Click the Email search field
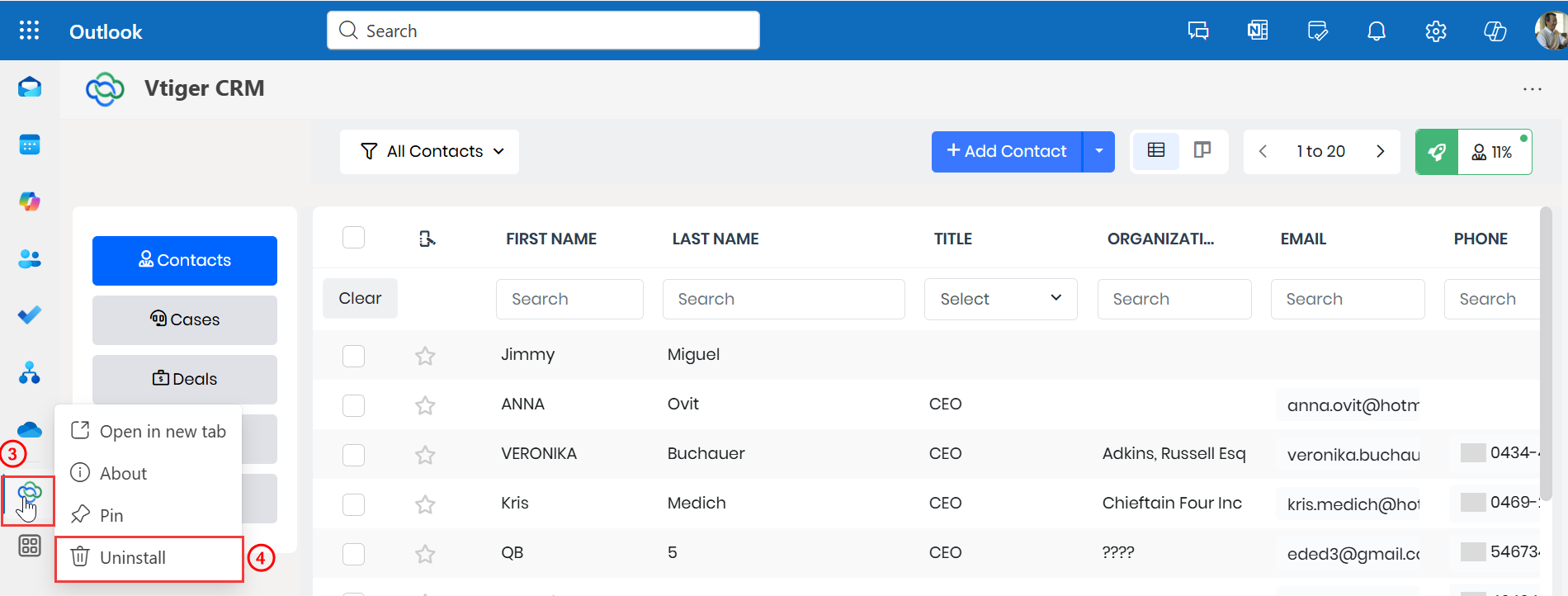 tap(1348, 299)
